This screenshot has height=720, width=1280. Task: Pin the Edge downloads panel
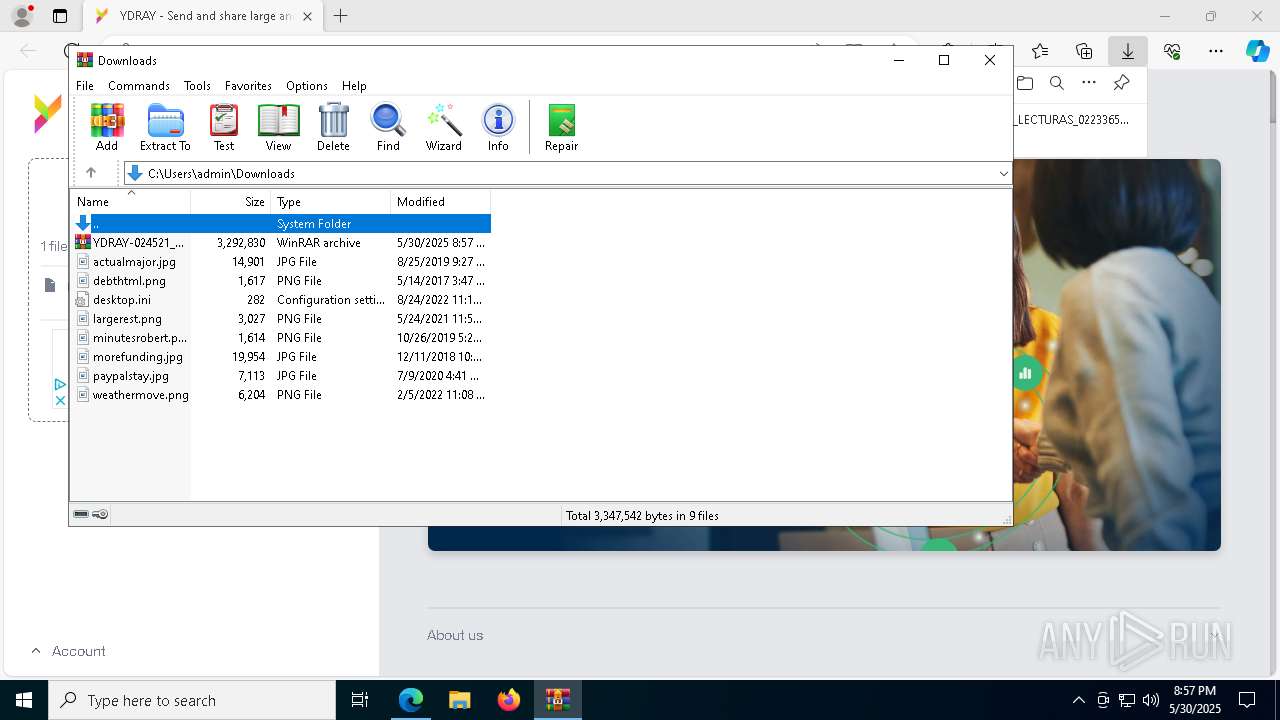tap(1121, 83)
